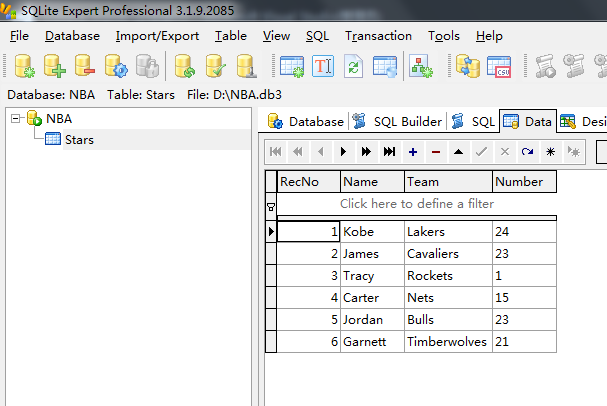Open the Import/Export menu

[x=157, y=36]
